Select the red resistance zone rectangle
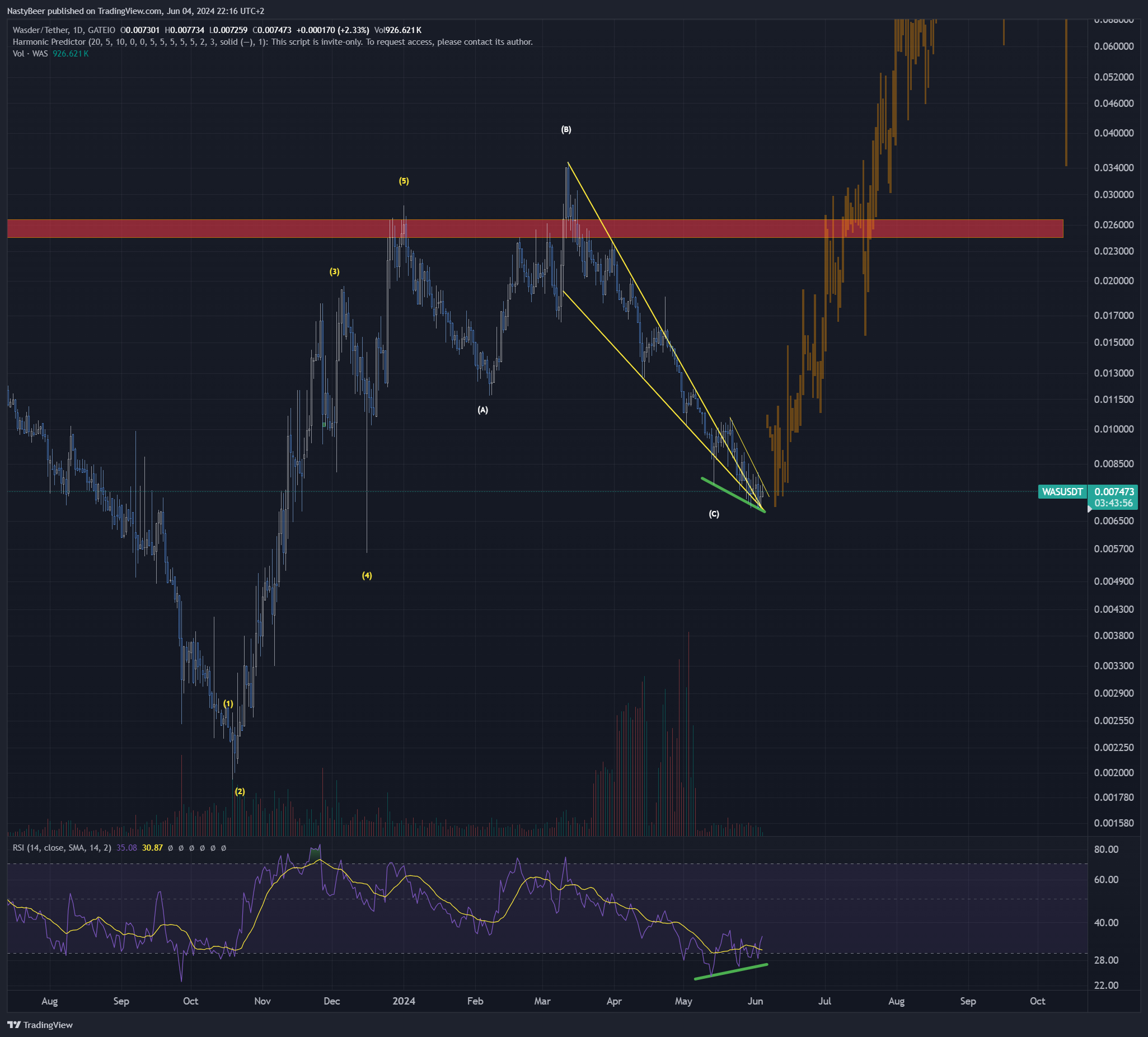Image resolution: width=1148 pixels, height=1037 pixels. click(x=535, y=228)
